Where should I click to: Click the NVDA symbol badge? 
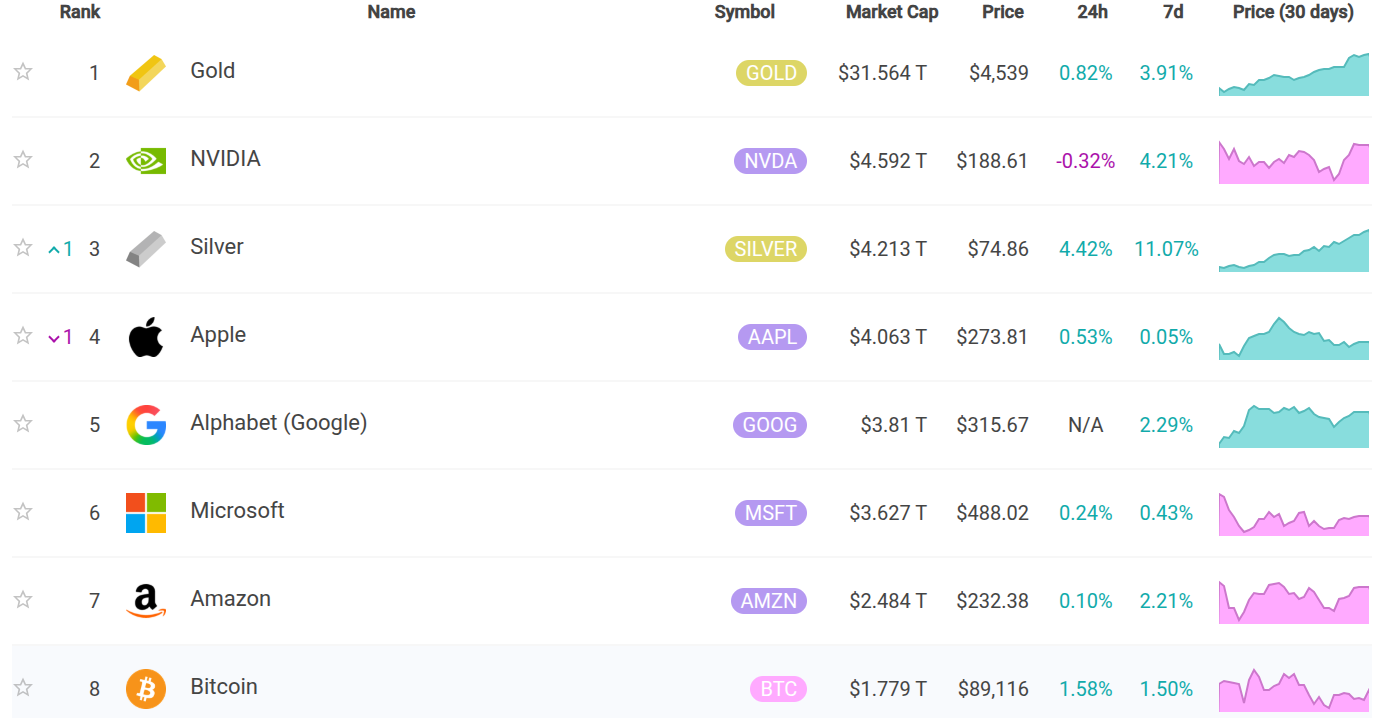coord(770,160)
